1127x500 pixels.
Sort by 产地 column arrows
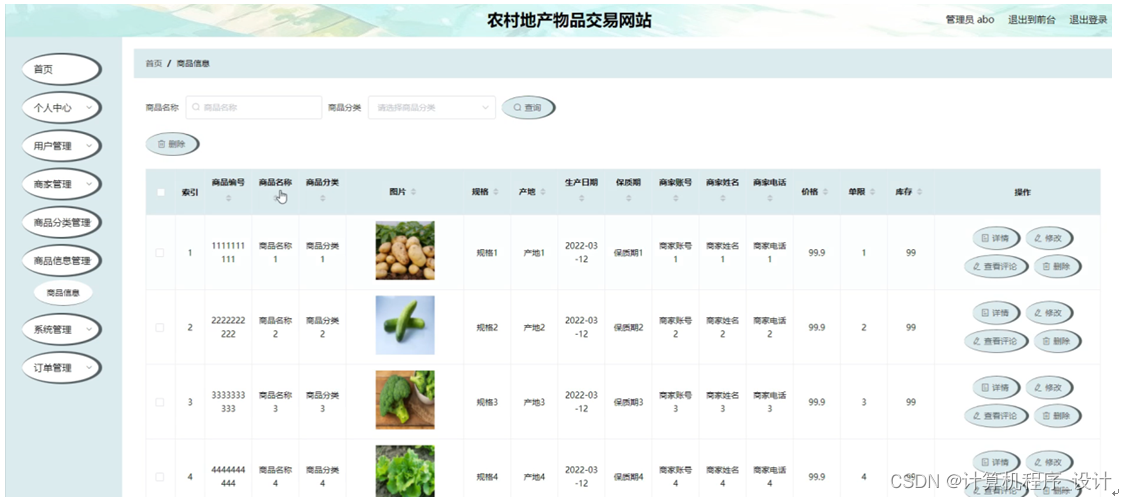[543, 192]
